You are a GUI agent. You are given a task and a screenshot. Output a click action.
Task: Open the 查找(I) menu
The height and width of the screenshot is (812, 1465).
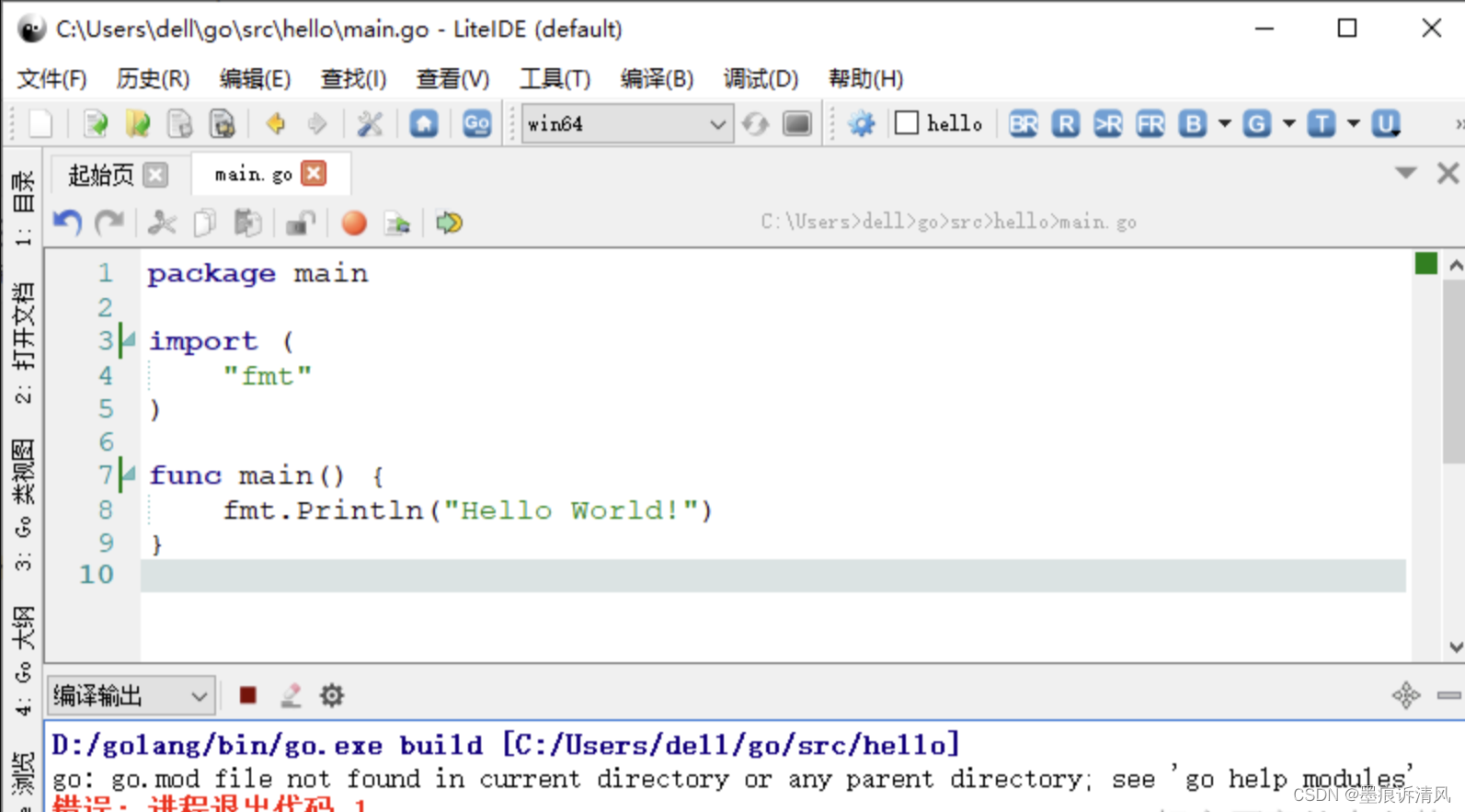point(353,79)
